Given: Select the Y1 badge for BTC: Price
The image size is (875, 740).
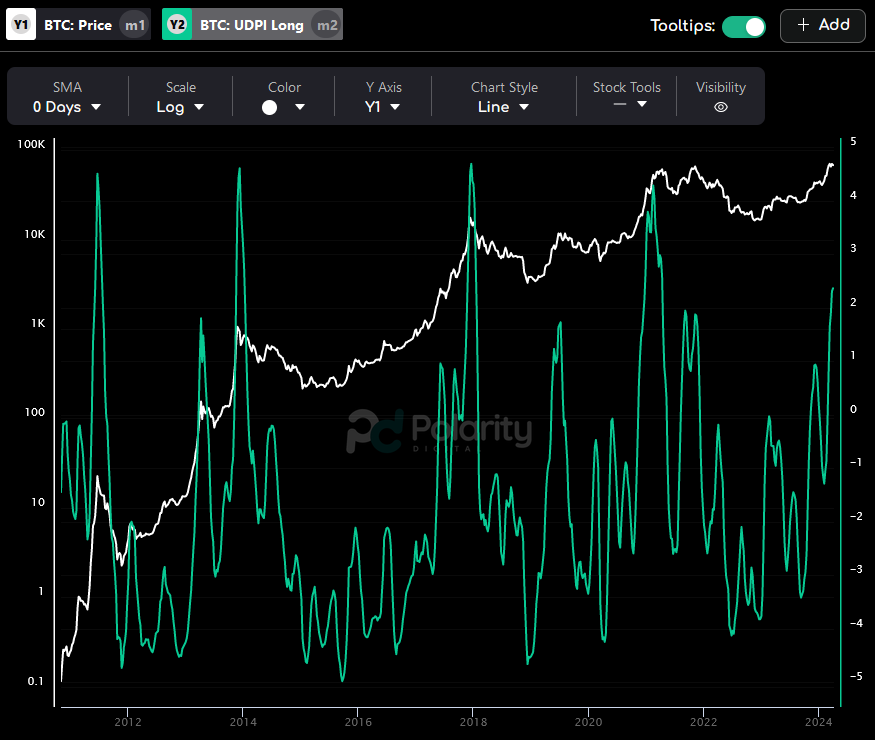Looking at the screenshot, I should point(19,23).
